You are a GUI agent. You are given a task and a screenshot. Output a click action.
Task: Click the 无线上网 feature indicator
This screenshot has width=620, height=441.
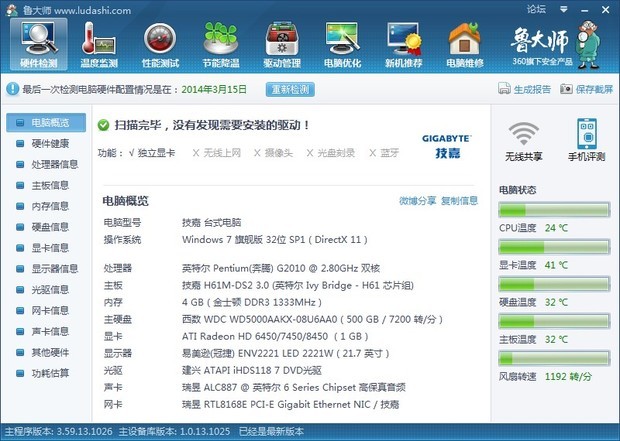pyautogui.click(x=216, y=153)
